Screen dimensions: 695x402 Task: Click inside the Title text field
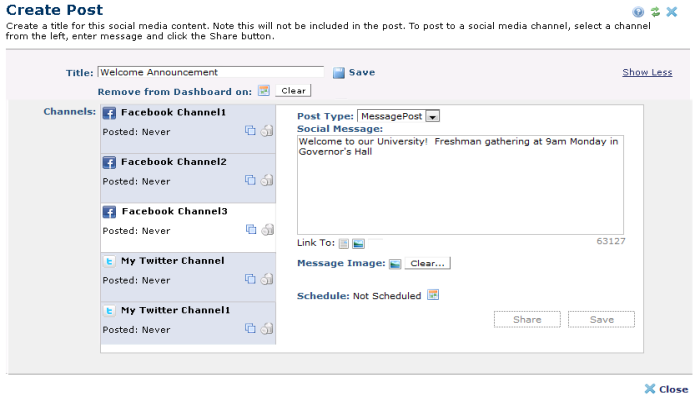pos(210,72)
